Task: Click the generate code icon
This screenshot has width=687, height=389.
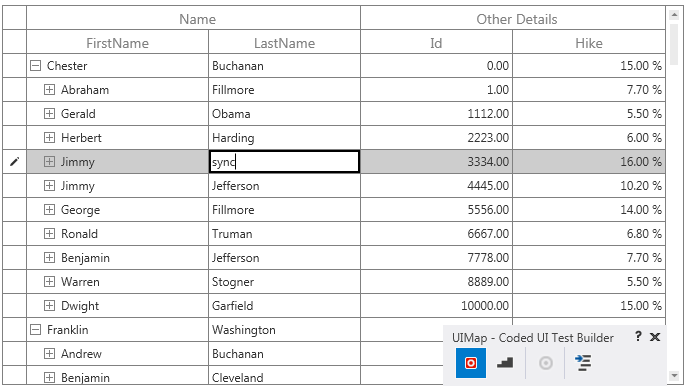Action: tap(583, 363)
